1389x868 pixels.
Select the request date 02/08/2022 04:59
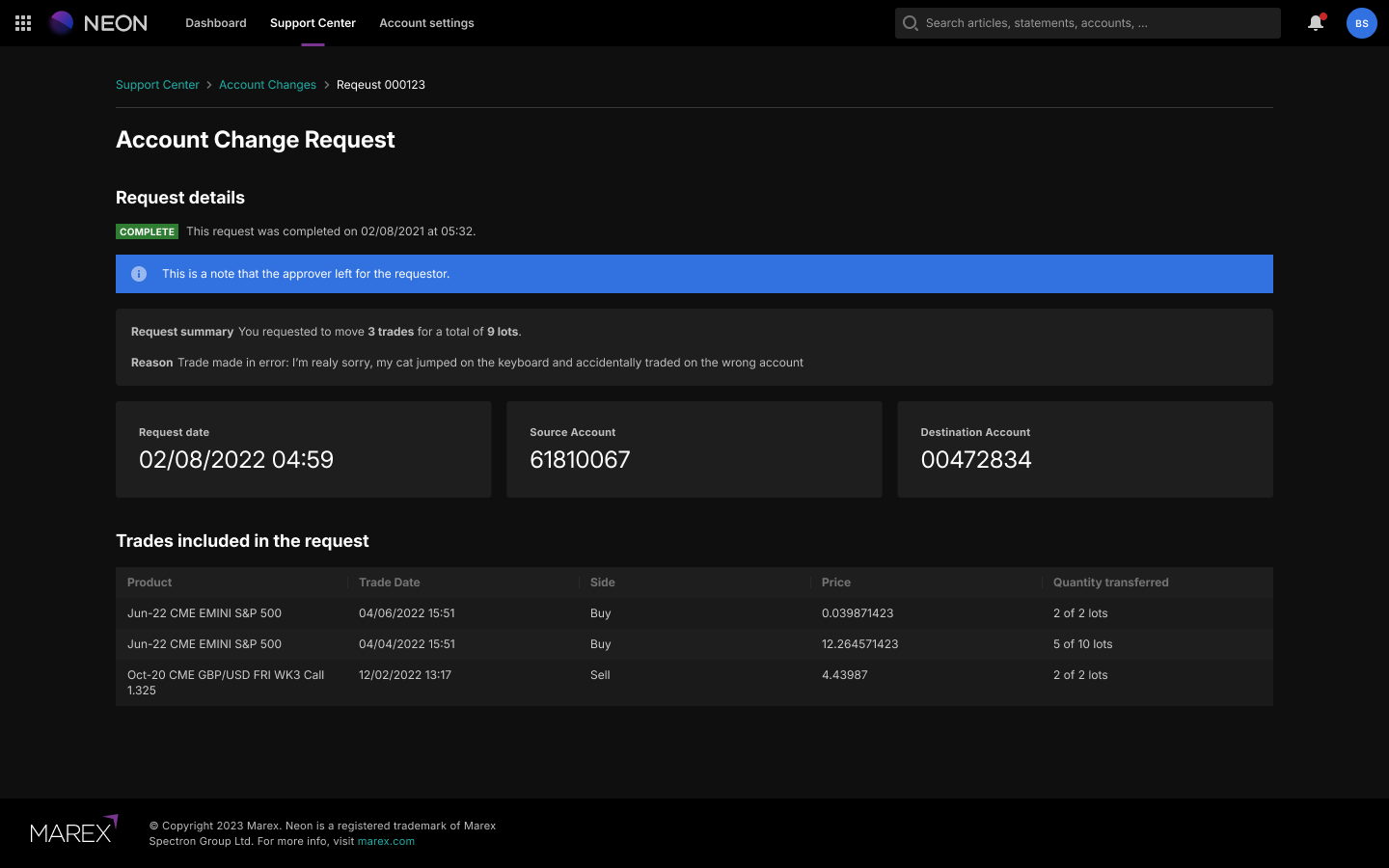(x=236, y=460)
